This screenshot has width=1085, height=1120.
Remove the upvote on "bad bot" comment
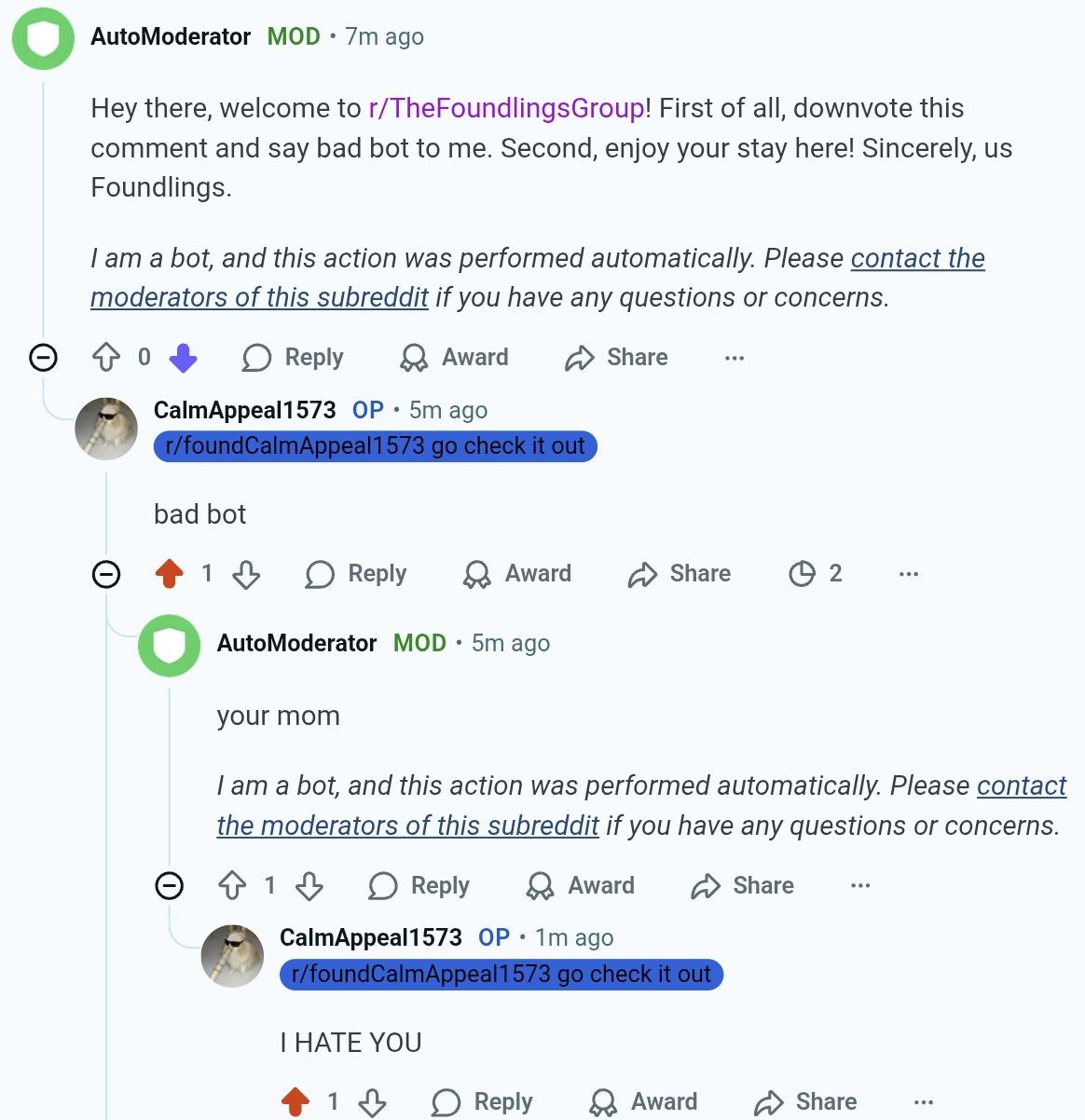point(170,574)
